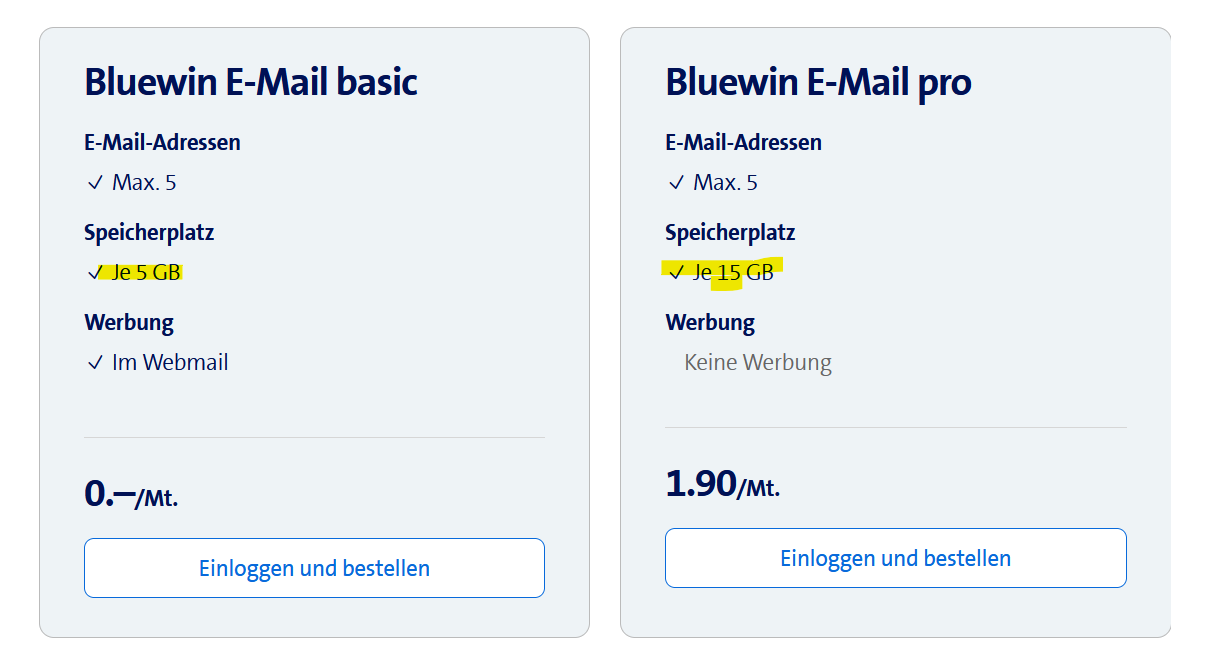Click Einloggen und bestellen for basic plan
Screen dimensions: 1210x662
(x=314, y=567)
